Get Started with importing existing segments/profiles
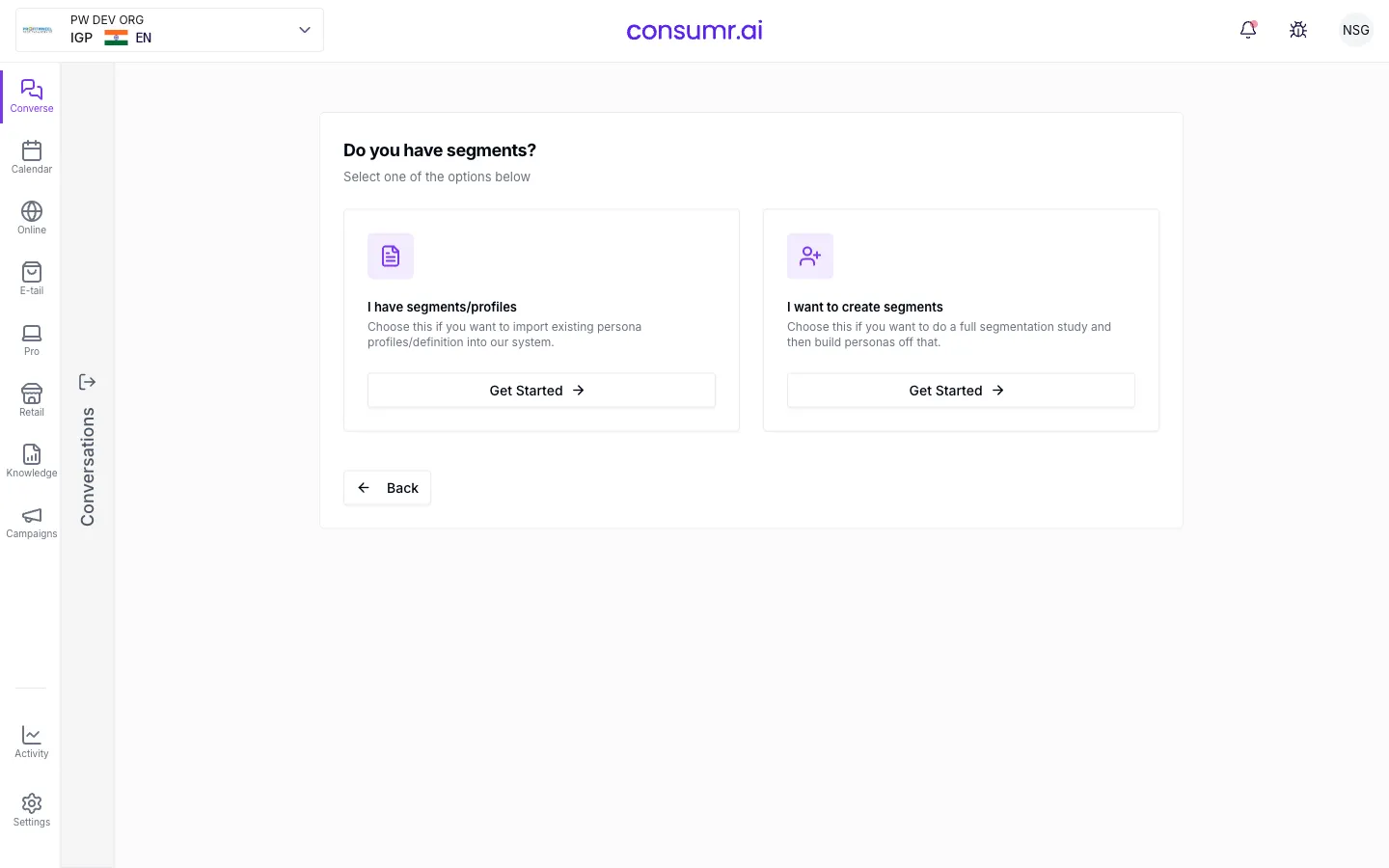The image size is (1389, 868). click(x=541, y=391)
